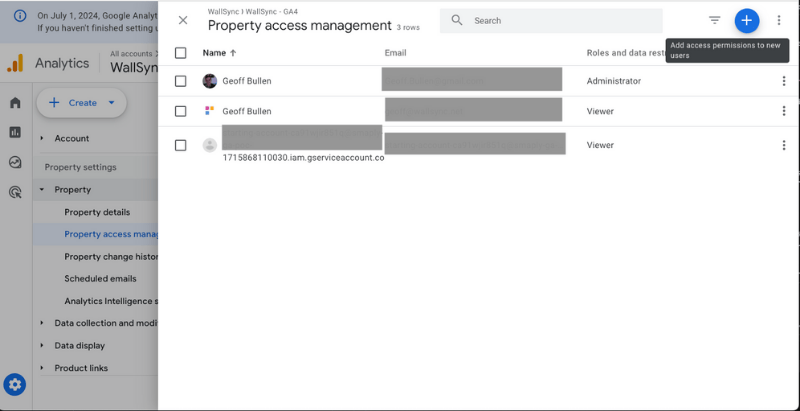Click the Admin gear icon

[x=15, y=384]
